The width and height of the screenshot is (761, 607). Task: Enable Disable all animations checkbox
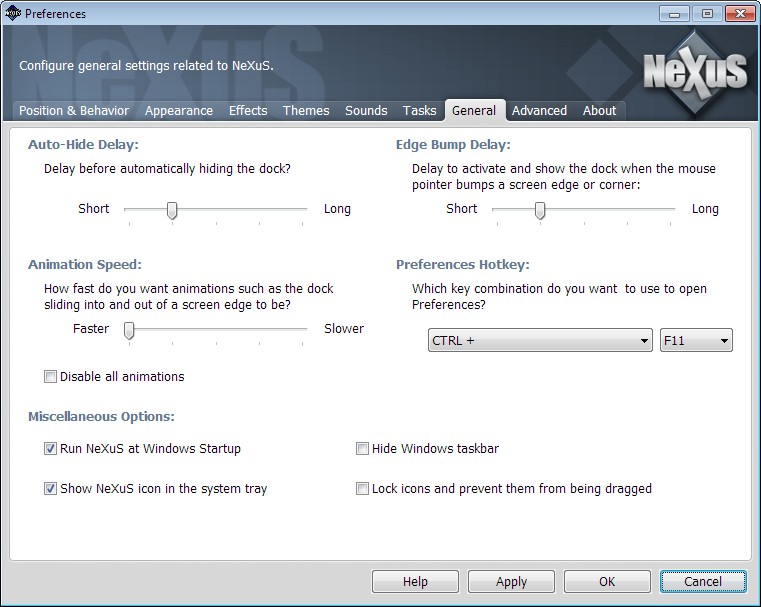click(x=51, y=377)
